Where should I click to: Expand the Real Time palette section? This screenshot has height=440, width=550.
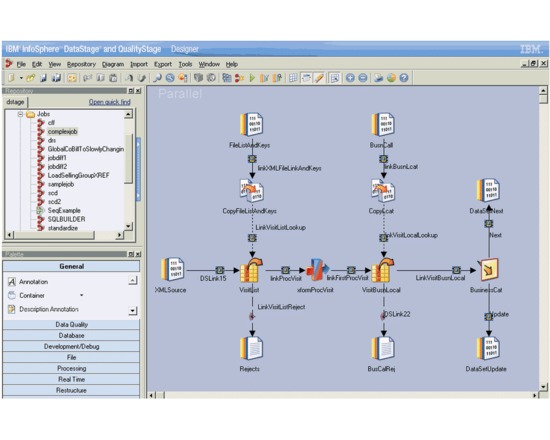71,379
